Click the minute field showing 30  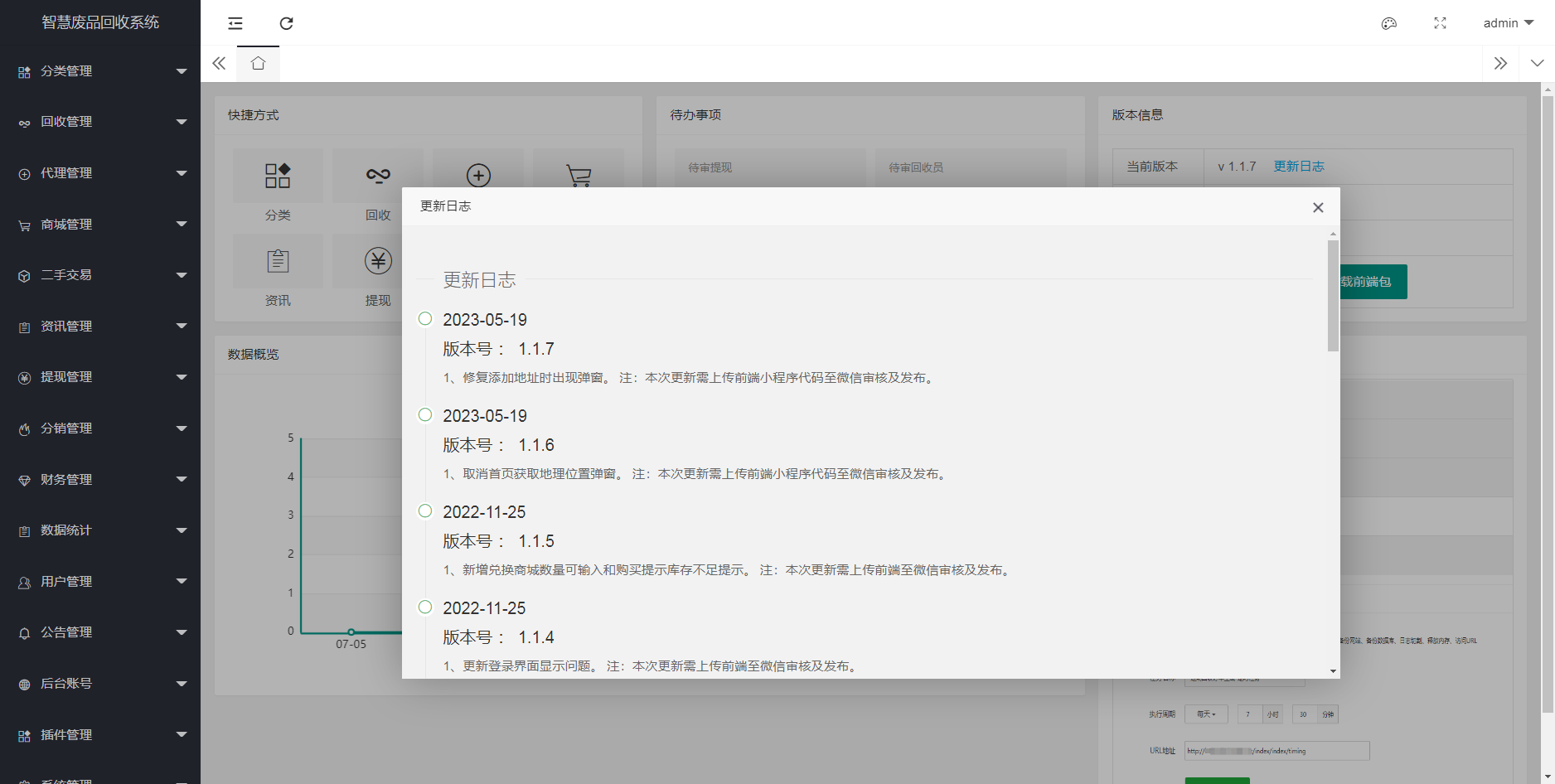click(x=1304, y=714)
